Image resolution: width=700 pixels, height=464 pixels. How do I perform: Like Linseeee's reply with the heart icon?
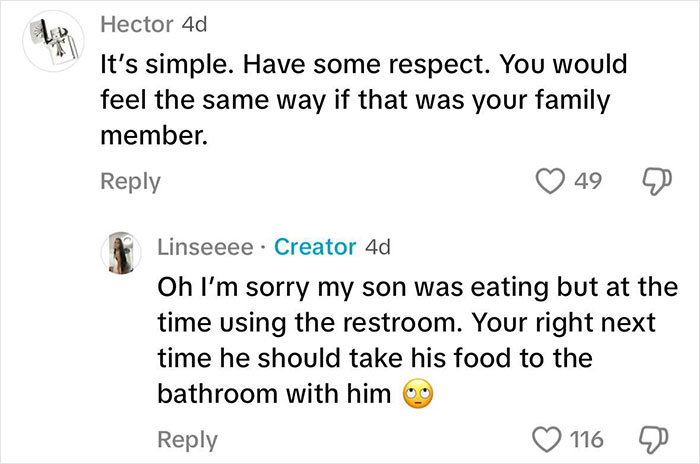(x=548, y=439)
